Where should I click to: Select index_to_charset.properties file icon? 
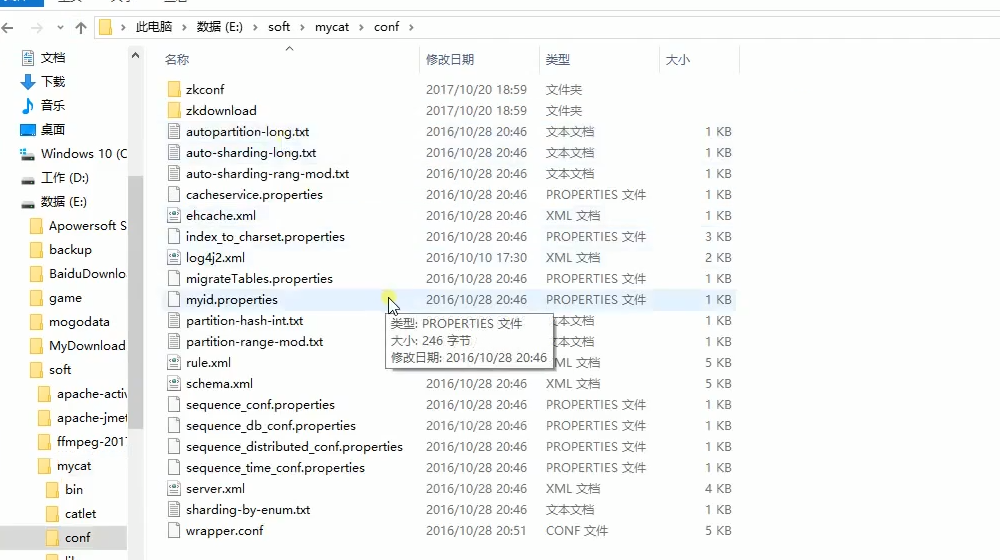coord(174,237)
